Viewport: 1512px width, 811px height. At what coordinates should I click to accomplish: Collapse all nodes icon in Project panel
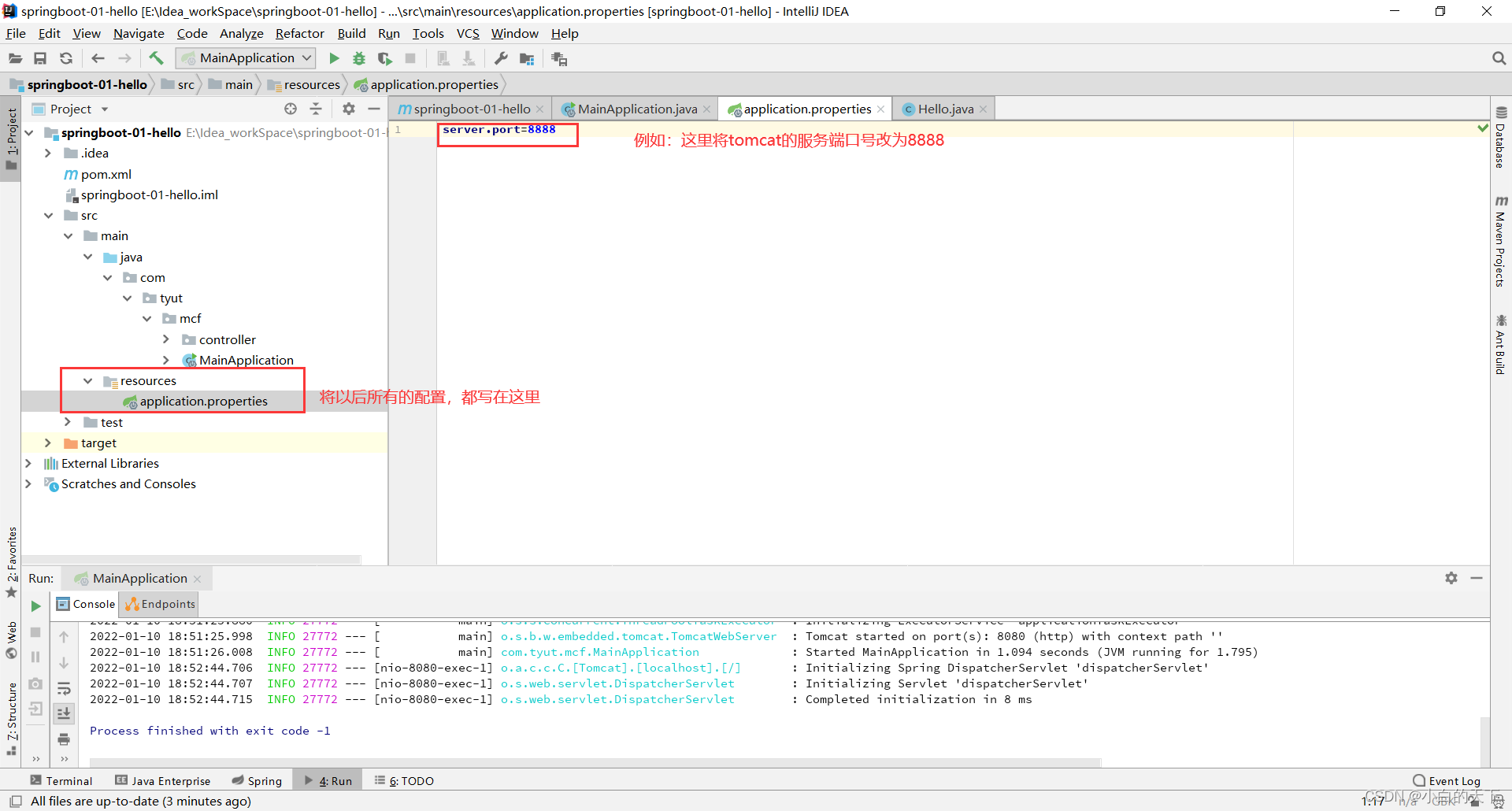click(316, 109)
